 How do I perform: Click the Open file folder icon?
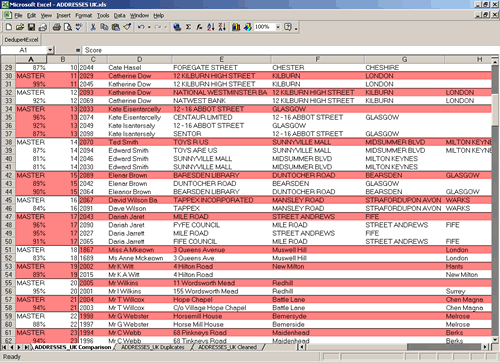pyautogui.click(x=20, y=27)
